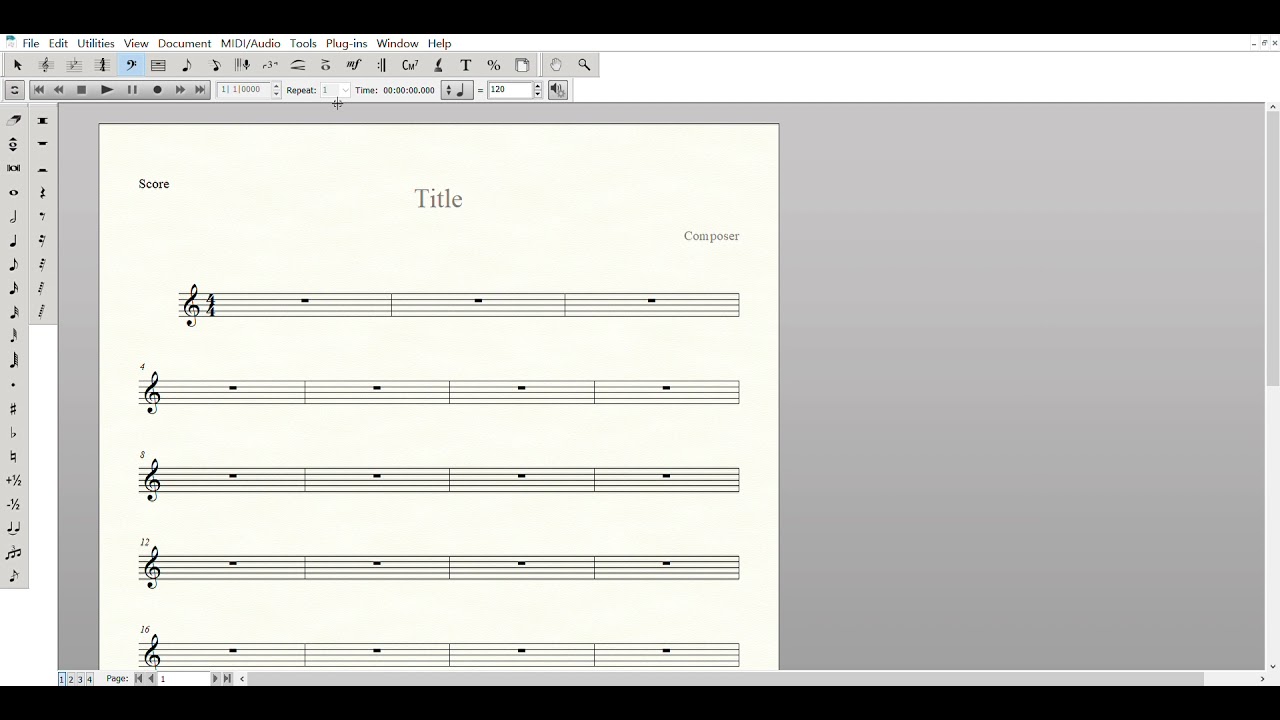Open the MIDI/Audio menu
This screenshot has height=720, width=1280.
[250, 44]
